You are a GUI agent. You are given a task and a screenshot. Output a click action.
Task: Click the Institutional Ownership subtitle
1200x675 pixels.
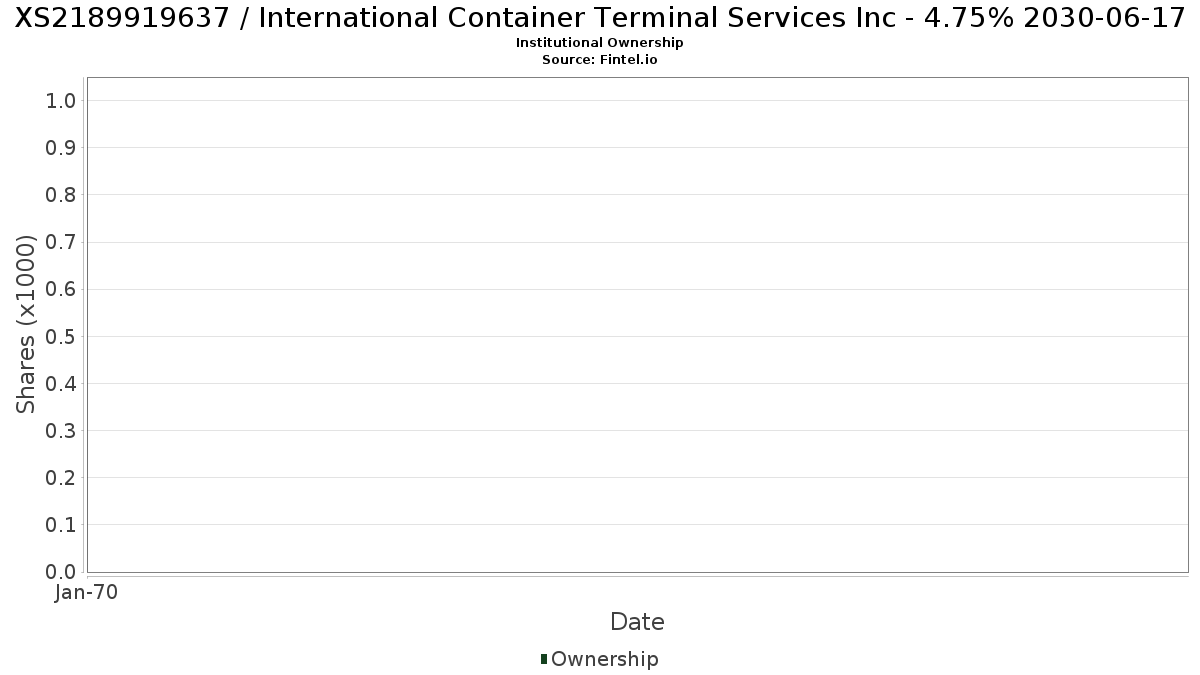tap(600, 43)
